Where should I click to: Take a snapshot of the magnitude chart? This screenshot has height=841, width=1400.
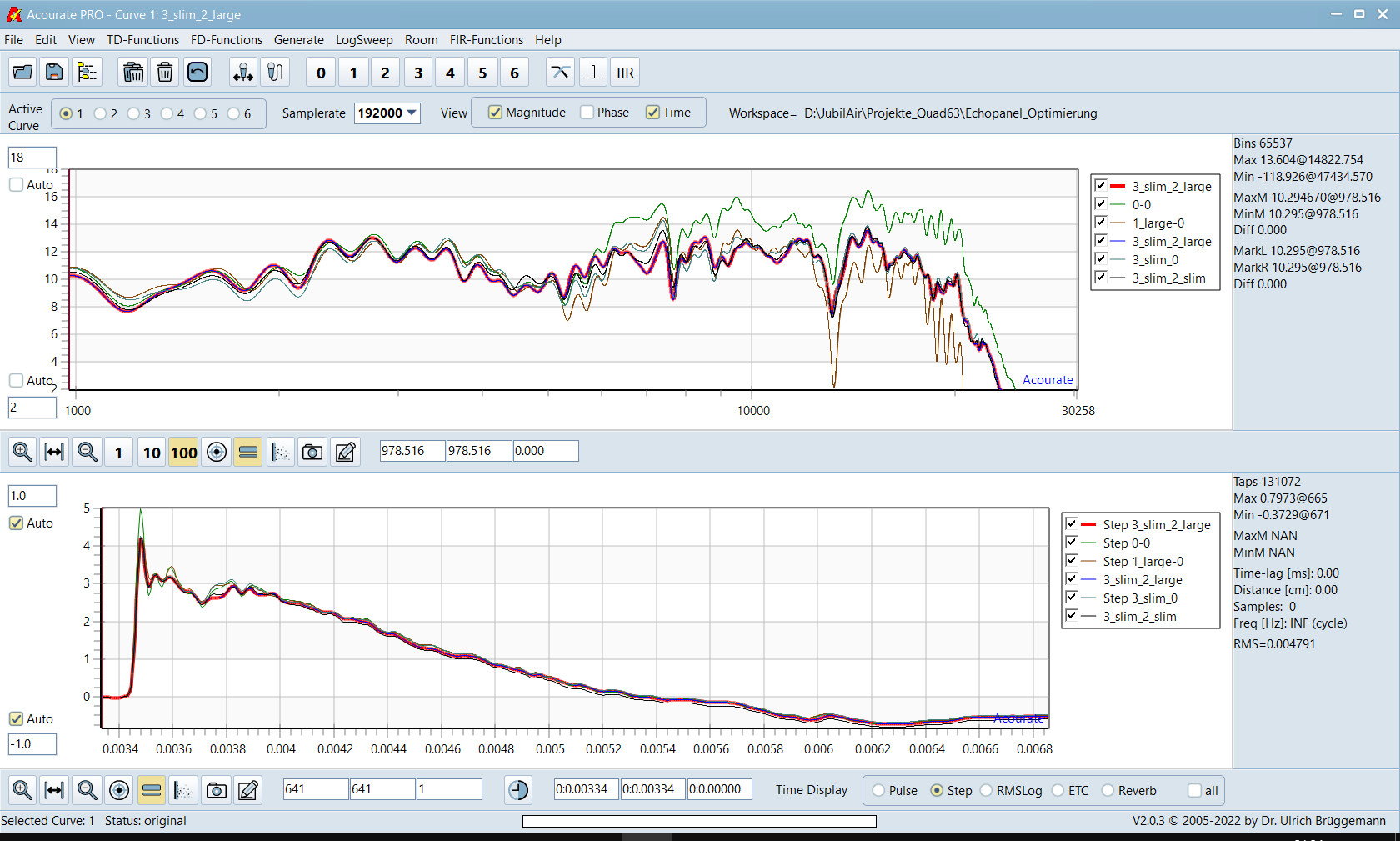(x=312, y=452)
